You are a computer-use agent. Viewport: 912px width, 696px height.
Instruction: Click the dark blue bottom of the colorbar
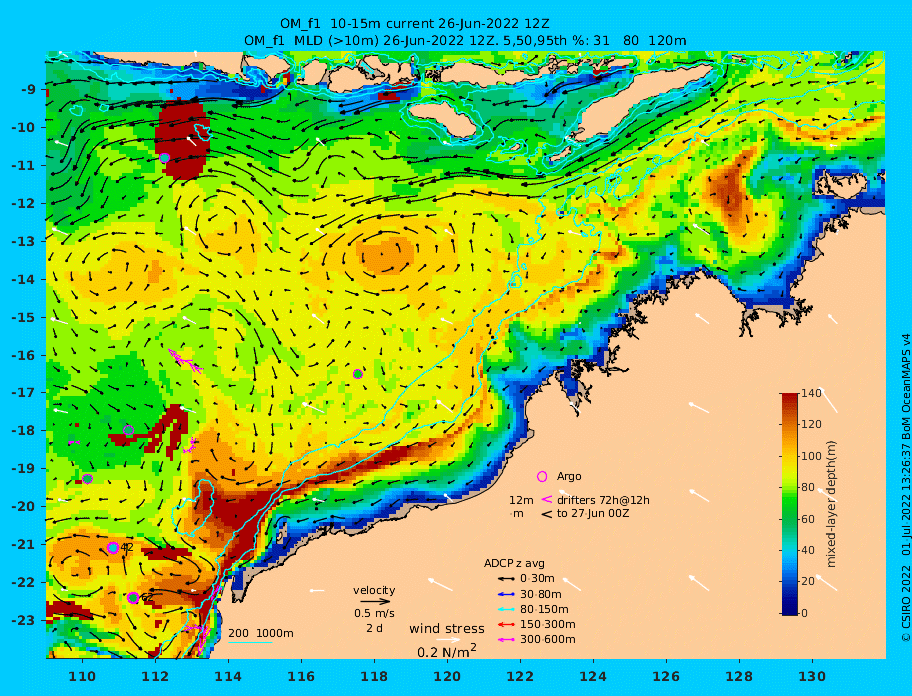790,608
